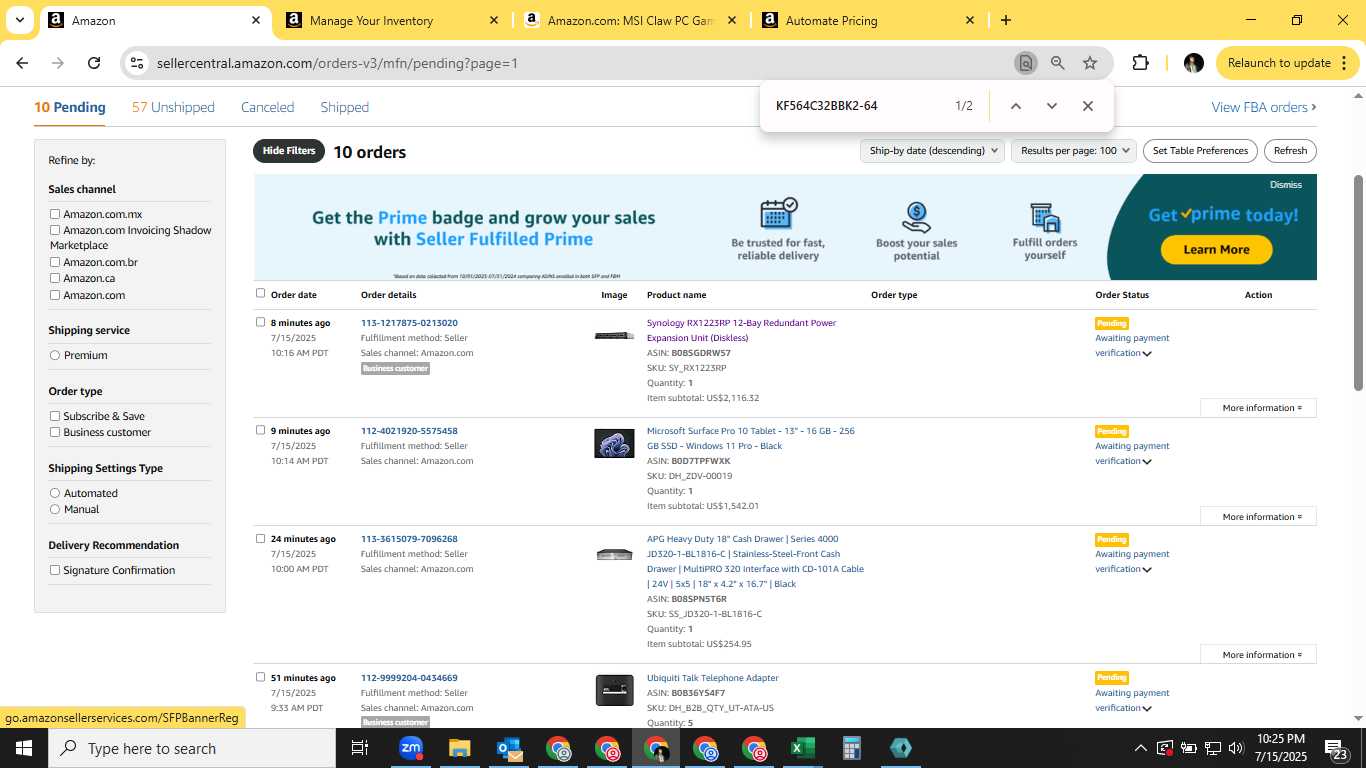Show hidden system tray icons
This screenshot has height=768, width=1366.
(x=1140, y=748)
